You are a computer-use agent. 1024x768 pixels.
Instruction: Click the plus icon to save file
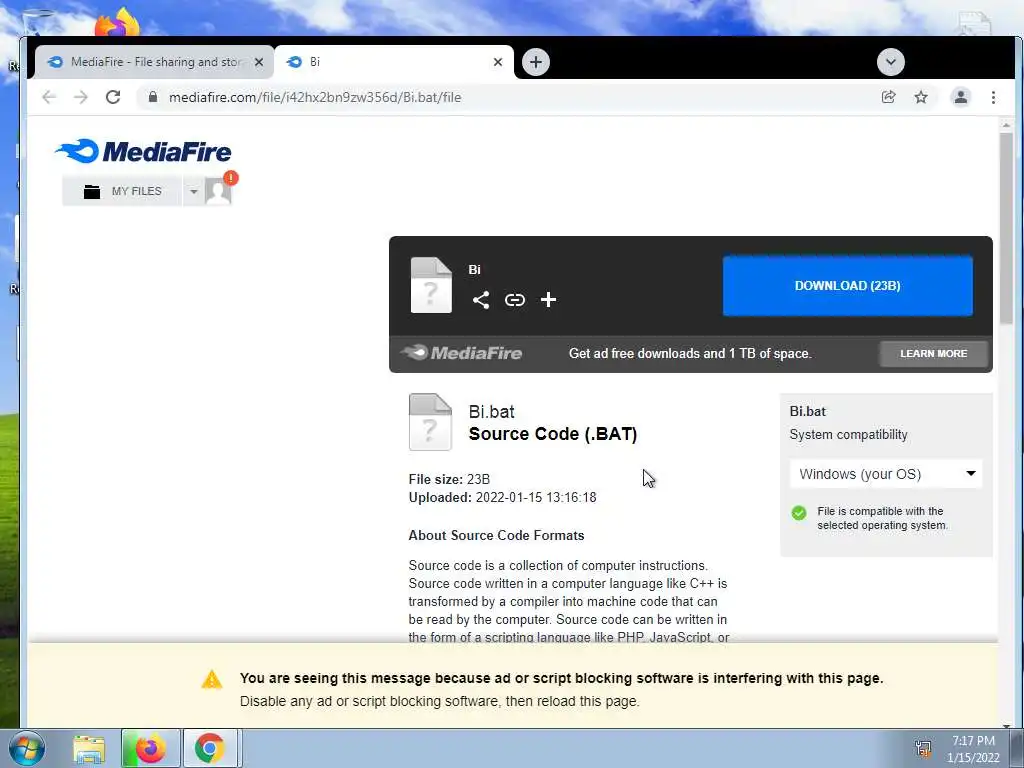coord(549,300)
